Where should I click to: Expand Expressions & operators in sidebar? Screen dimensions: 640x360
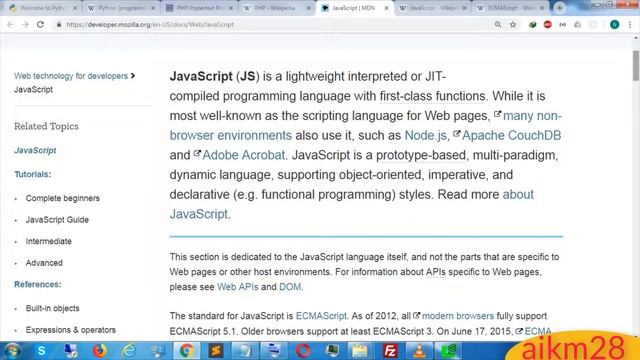click(x=71, y=330)
